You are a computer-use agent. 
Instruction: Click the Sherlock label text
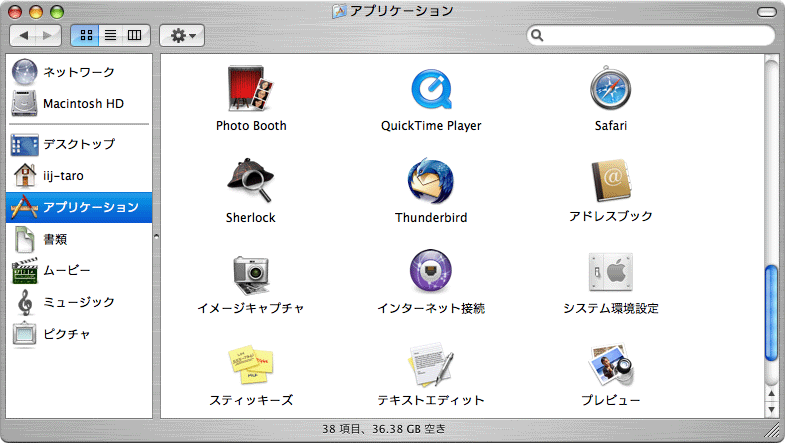250,218
